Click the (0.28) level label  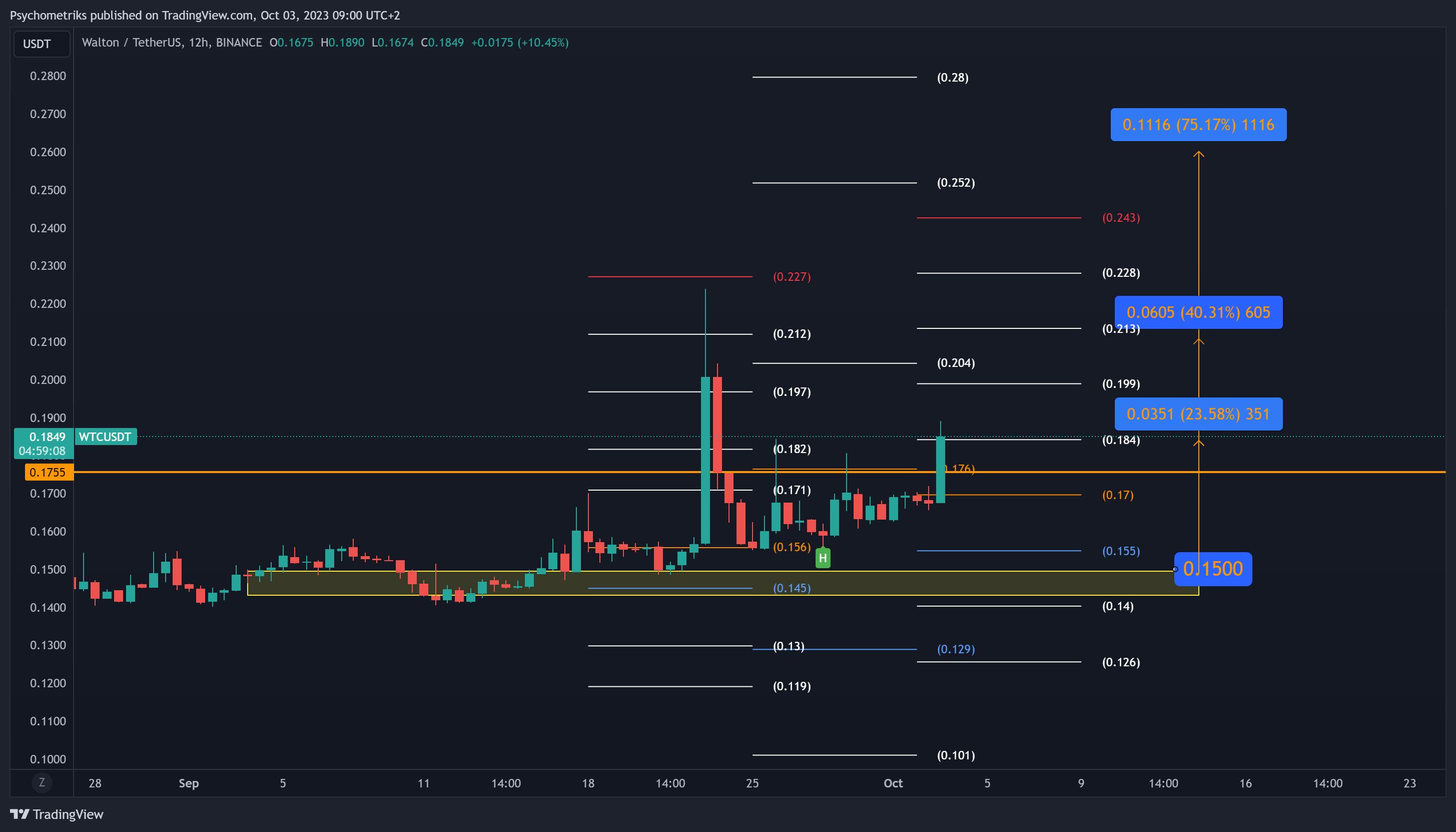[x=952, y=77]
